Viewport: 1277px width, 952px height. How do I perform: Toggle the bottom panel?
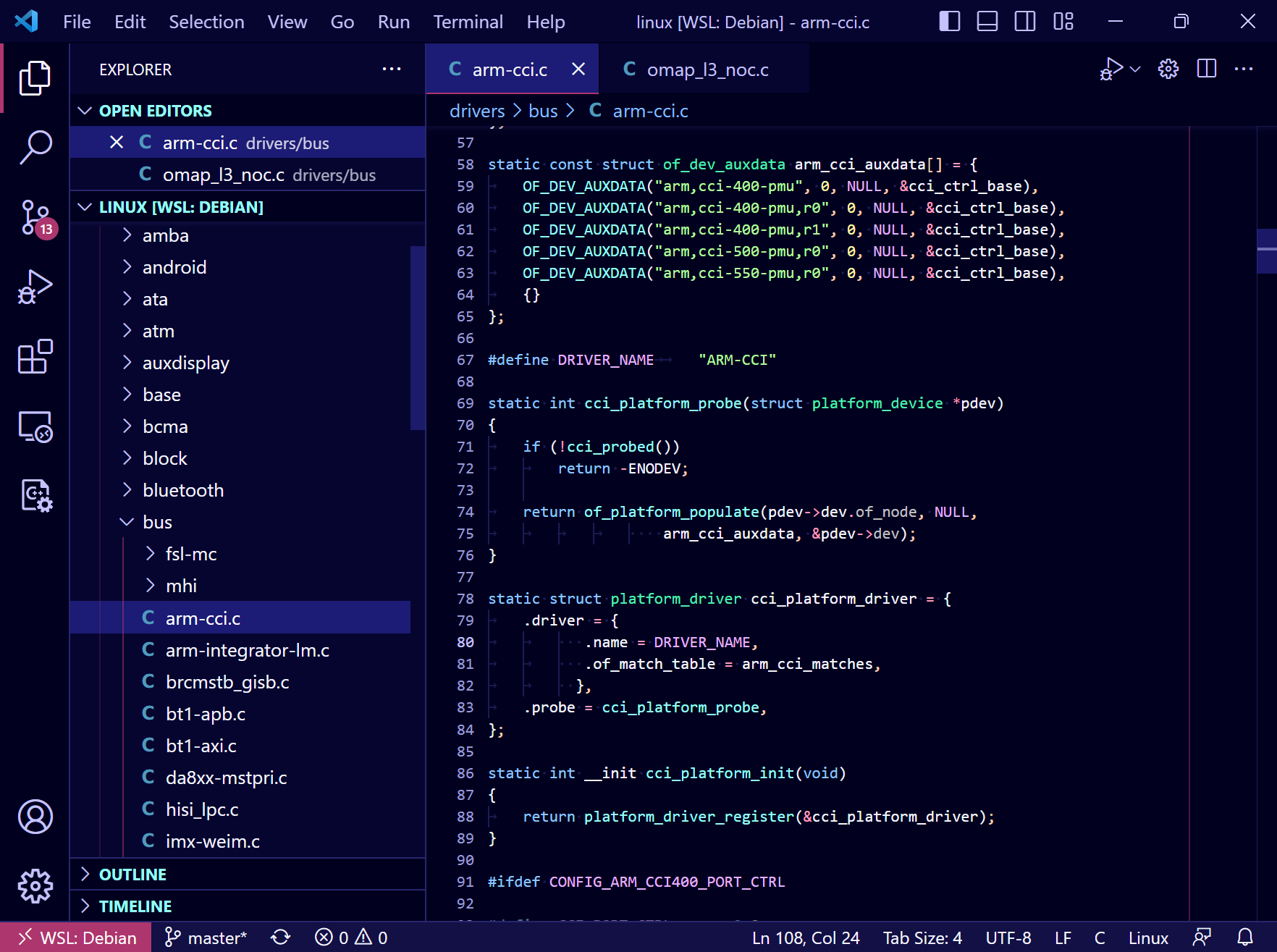pos(987,22)
